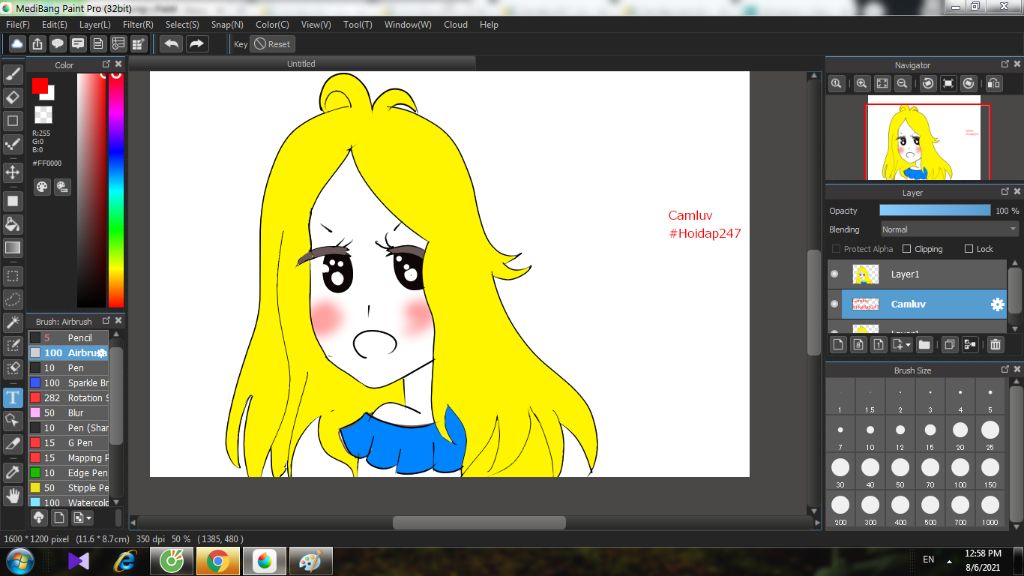
Task: Open the Snap menu
Action: point(227,25)
